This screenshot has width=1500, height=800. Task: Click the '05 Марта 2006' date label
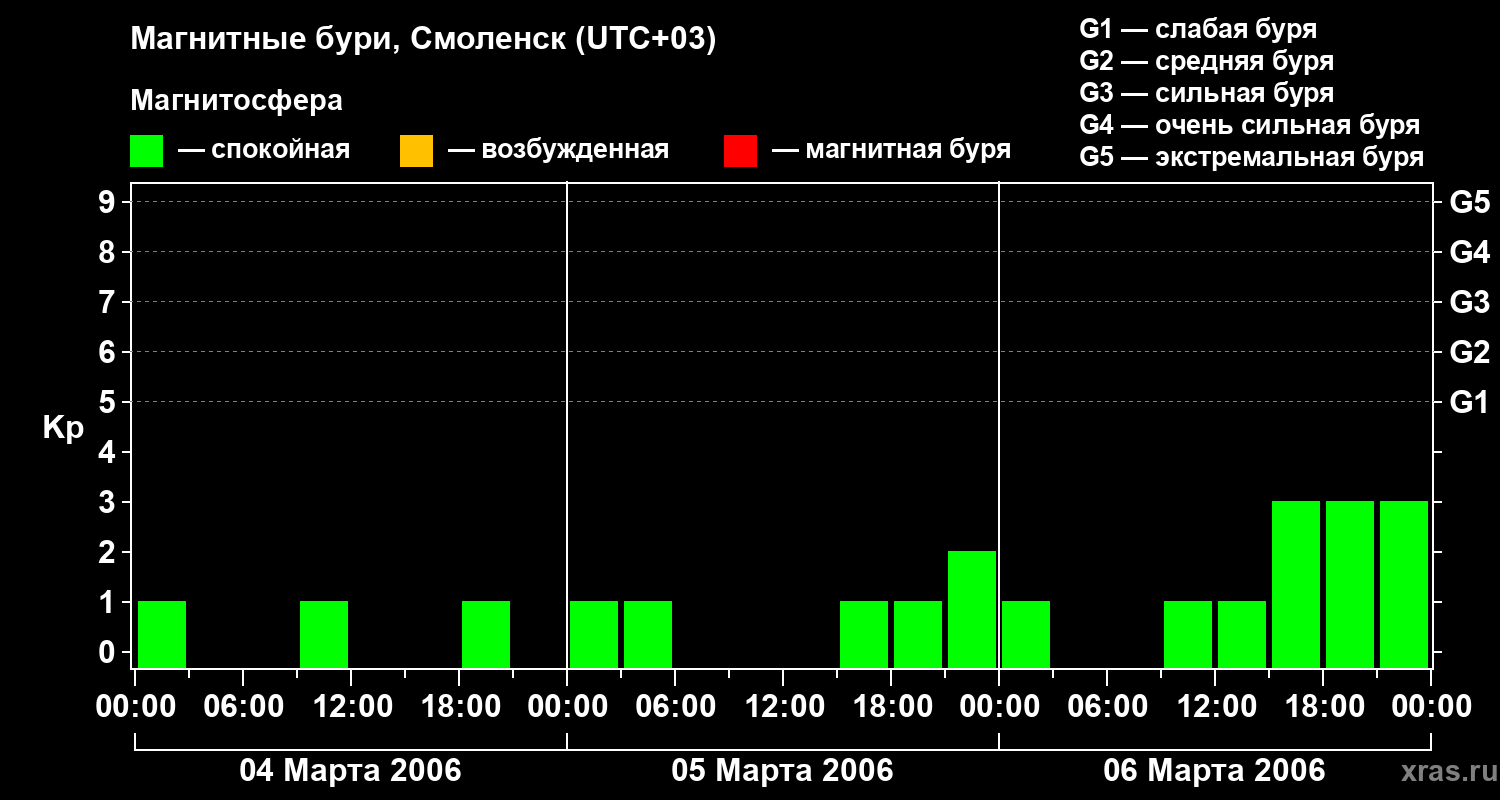[x=782, y=771]
